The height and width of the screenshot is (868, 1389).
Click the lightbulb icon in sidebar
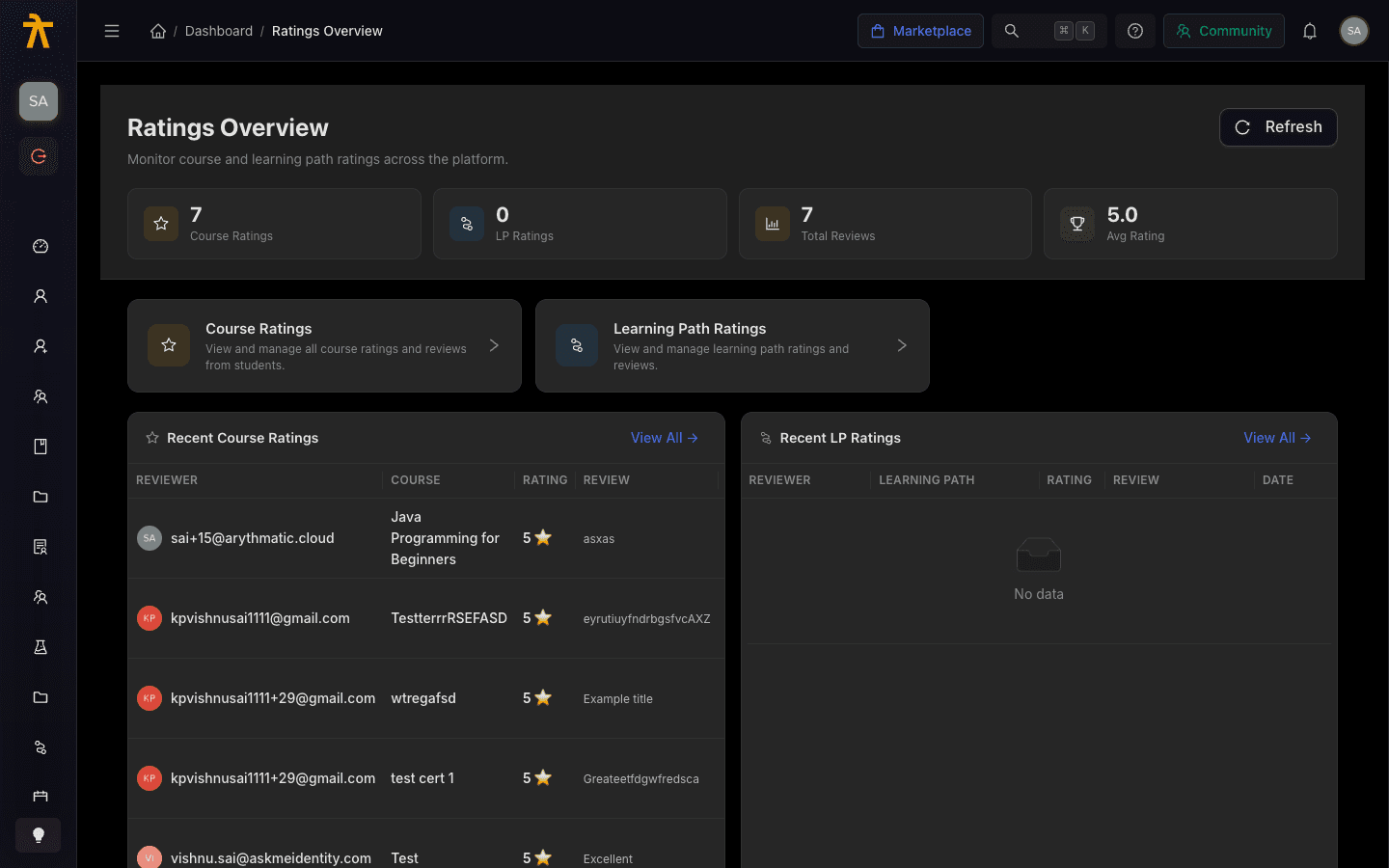39,835
